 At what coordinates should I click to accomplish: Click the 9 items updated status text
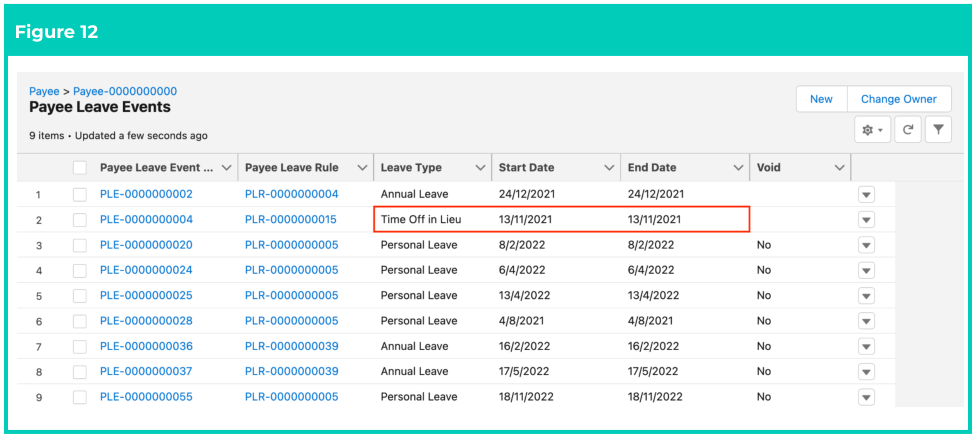click(118, 136)
